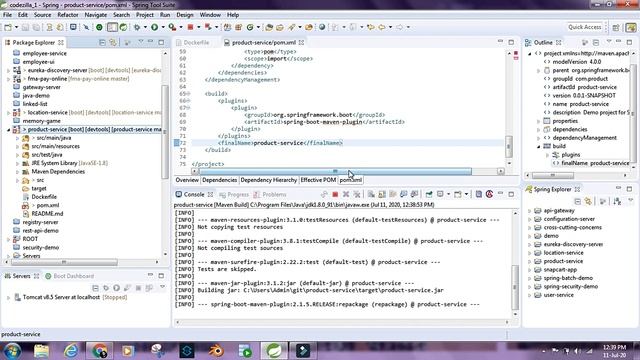Click the globe web browser toolbar icon

(322, 27)
